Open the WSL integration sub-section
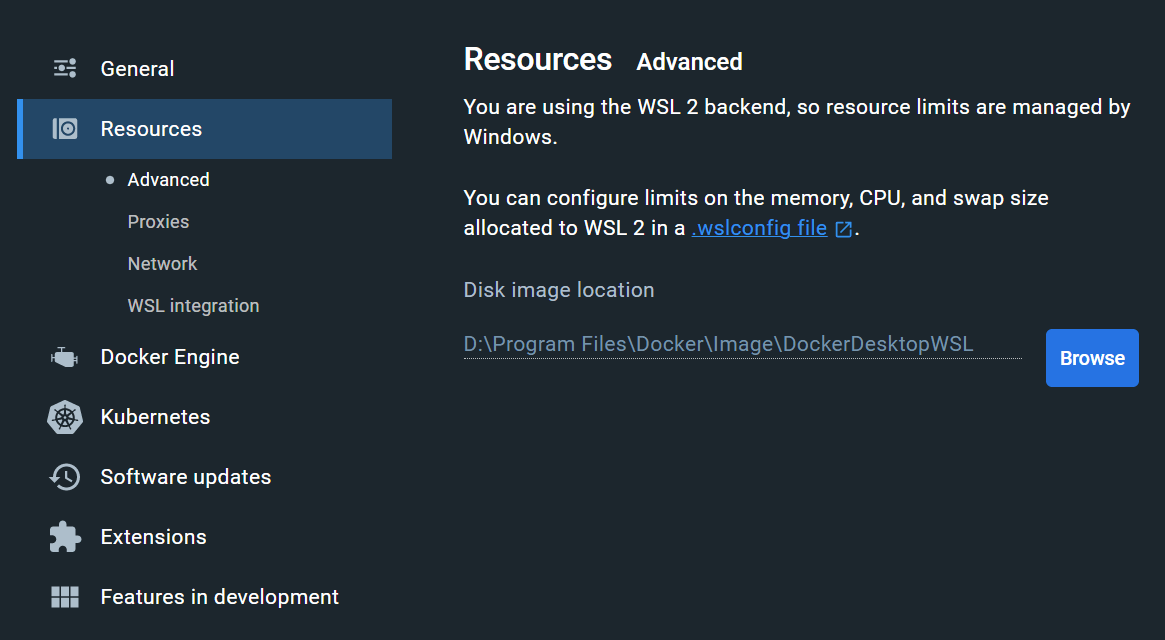 point(193,306)
